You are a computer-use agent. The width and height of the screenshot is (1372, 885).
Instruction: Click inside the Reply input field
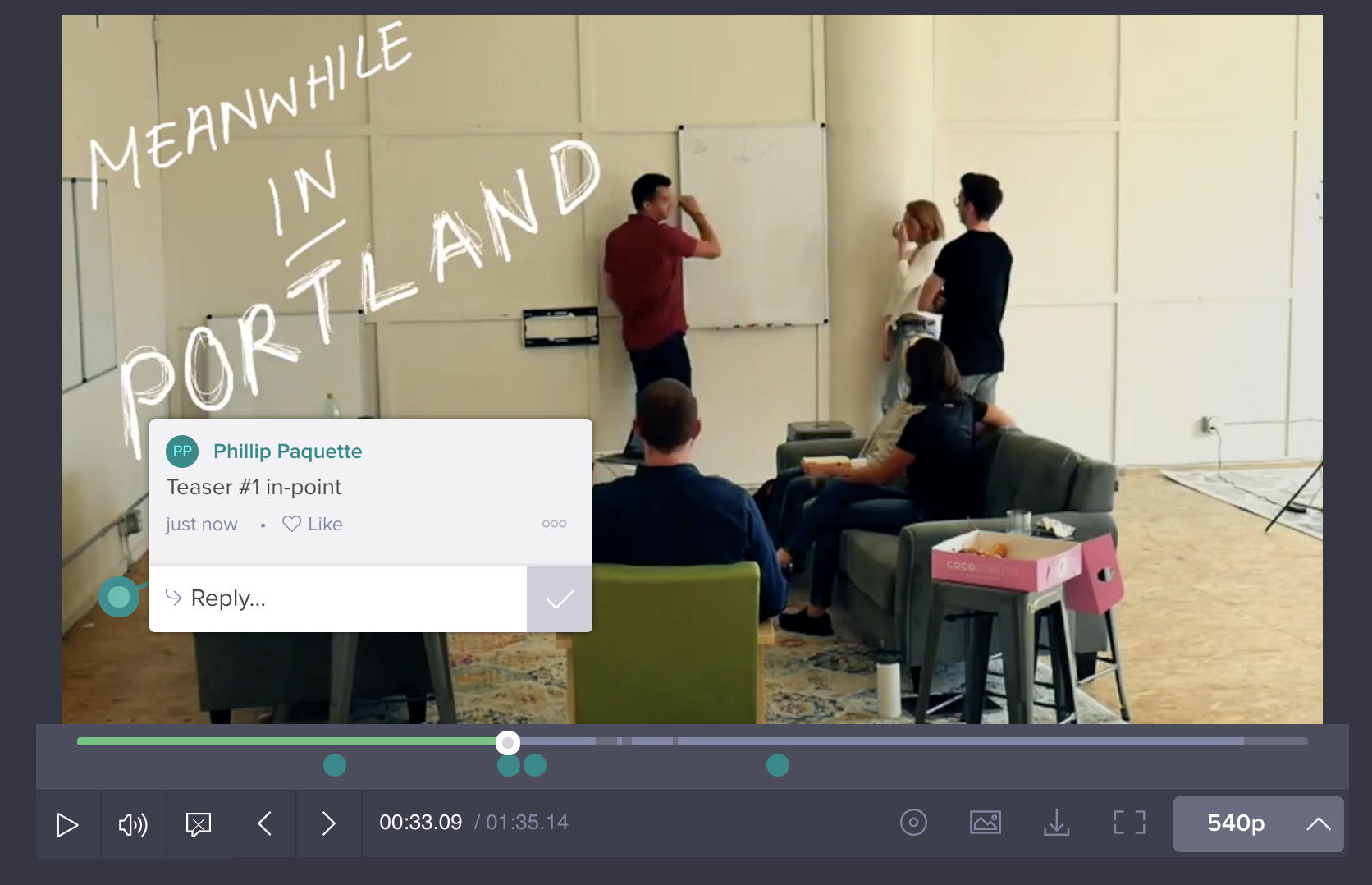tap(336, 598)
